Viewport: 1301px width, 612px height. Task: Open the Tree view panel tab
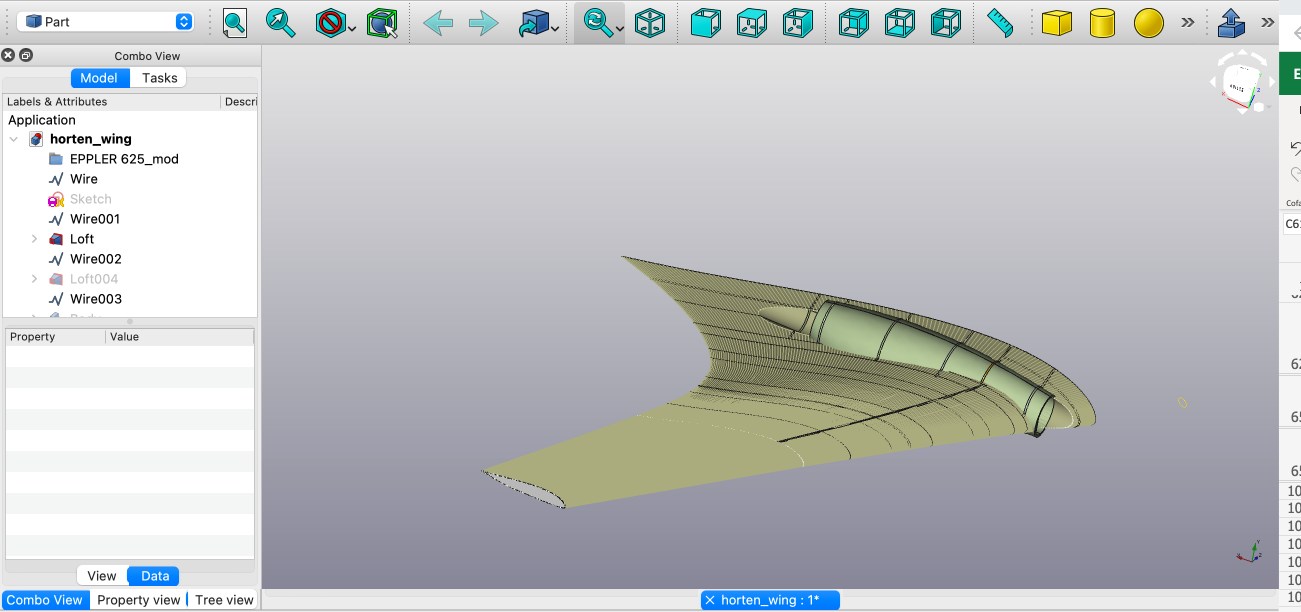click(224, 600)
